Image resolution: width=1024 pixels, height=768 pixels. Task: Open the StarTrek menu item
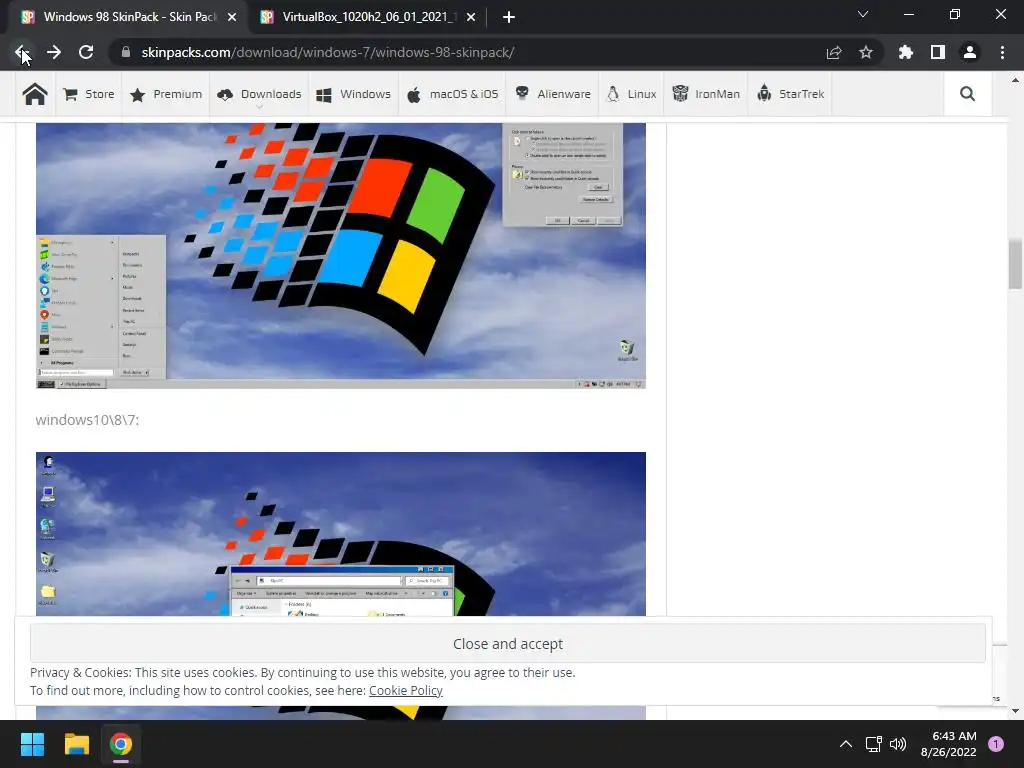(x=790, y=94)
